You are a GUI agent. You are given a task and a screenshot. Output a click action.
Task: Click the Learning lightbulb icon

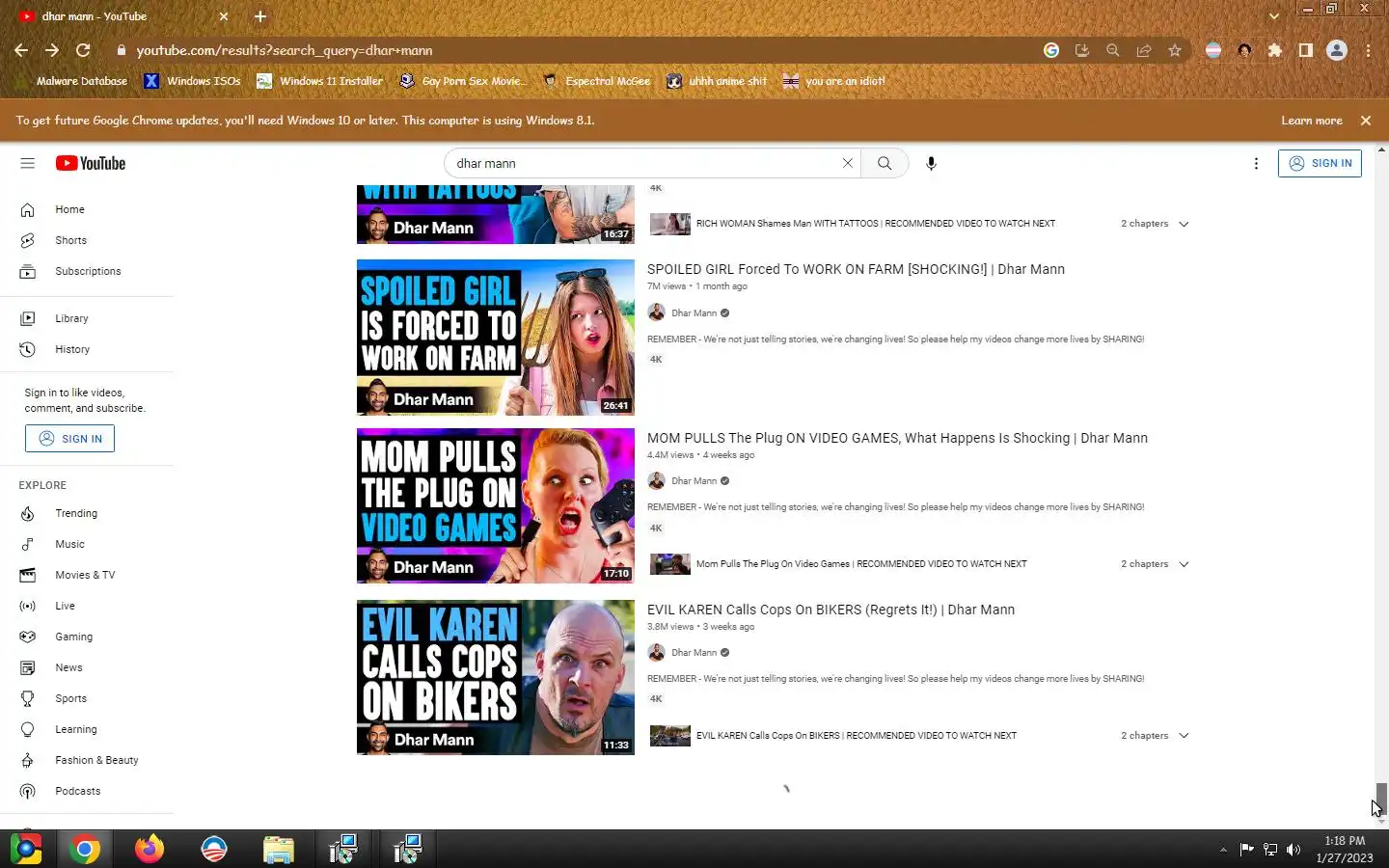tap(28, 729)
